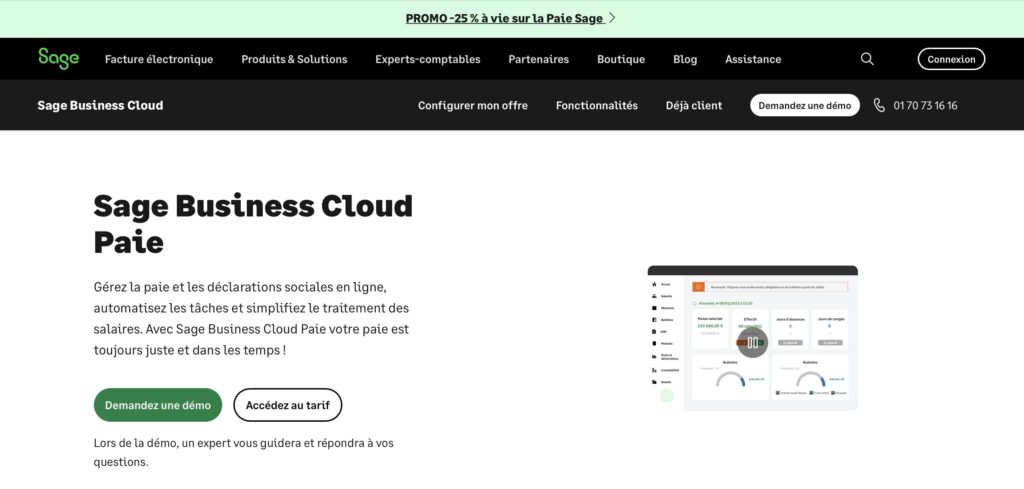The image size is (1024, 489).
Task: Click the phone handset icon
Action: point(879,105)
